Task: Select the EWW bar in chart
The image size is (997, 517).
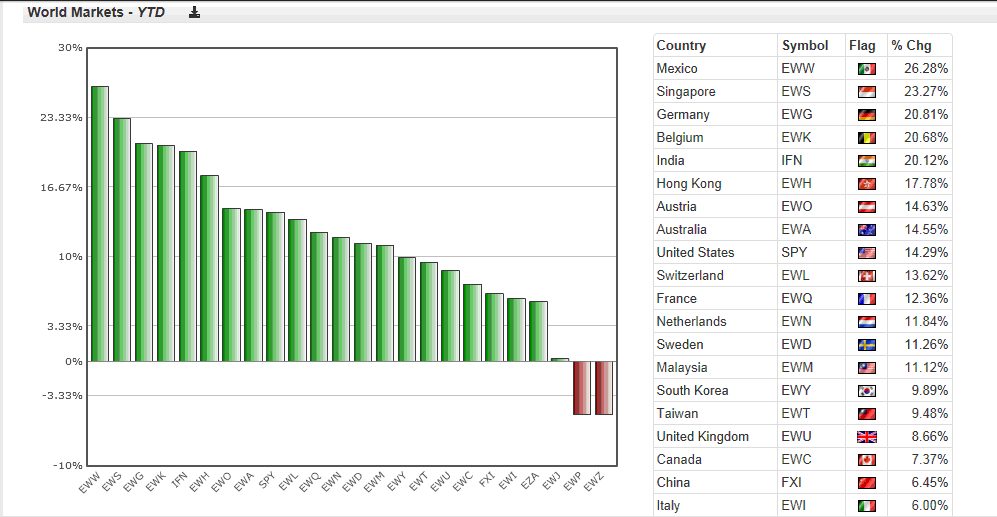Action: (100, 224)
